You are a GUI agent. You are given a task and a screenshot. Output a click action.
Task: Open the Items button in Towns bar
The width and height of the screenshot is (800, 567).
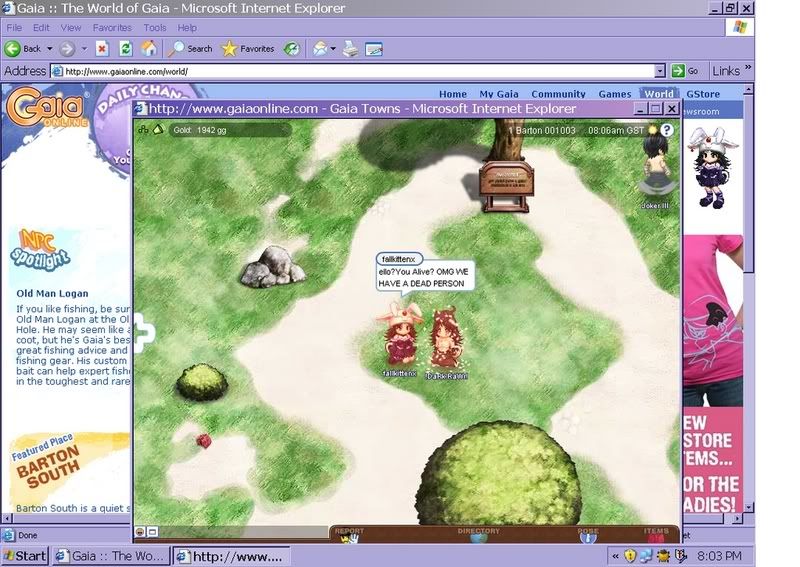(656, 534)
